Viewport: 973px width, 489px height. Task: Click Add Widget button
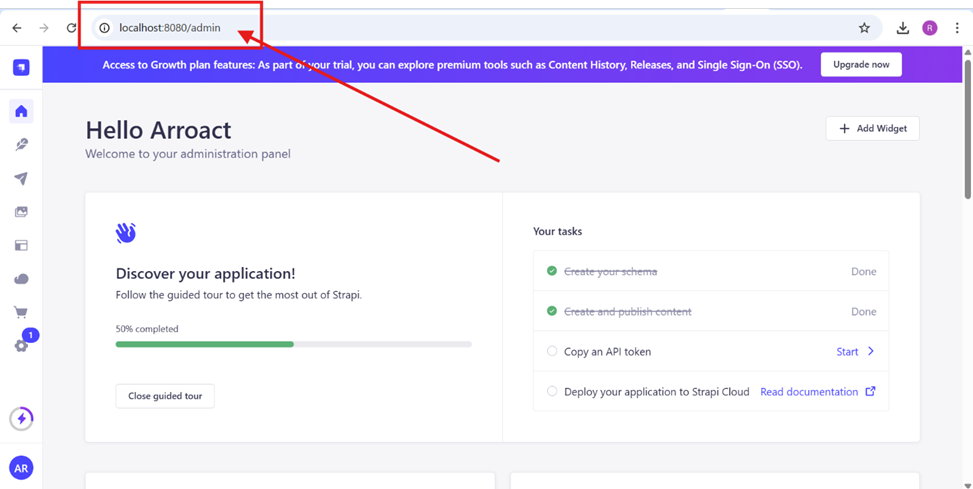point(872,128)
